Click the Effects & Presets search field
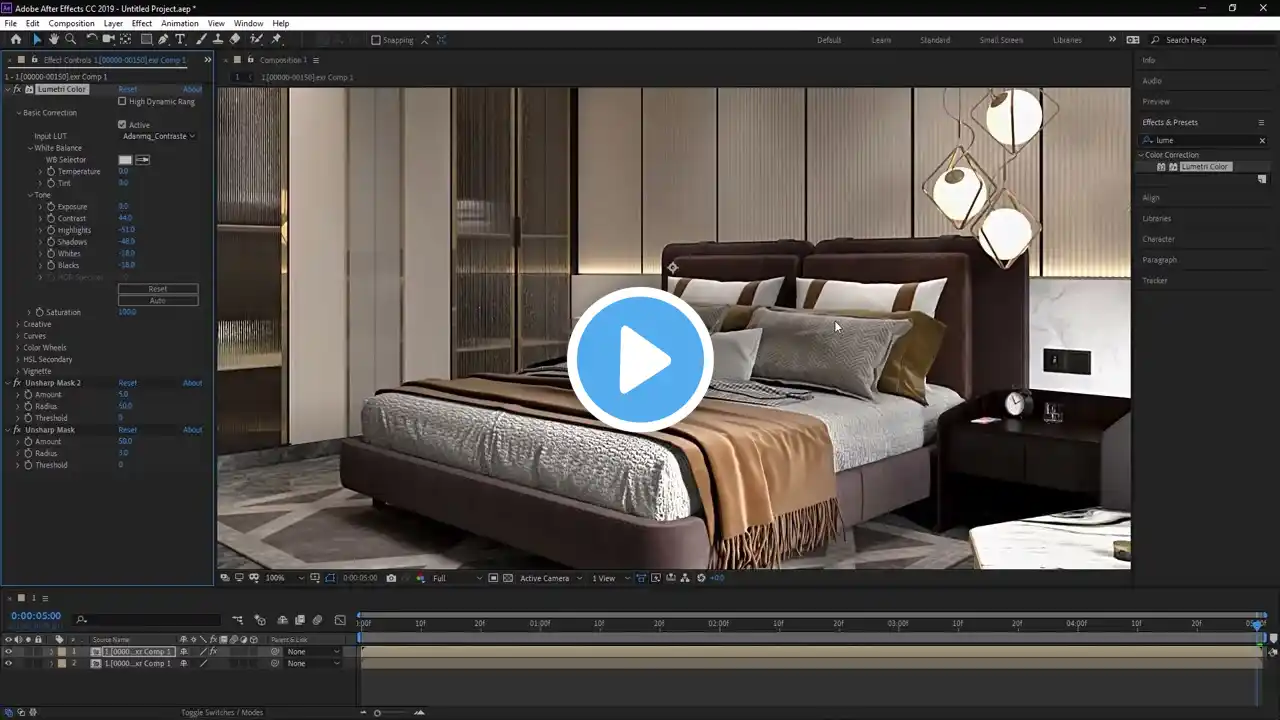This screenshot has height=720, width=1280. pyautogui.click(x=1205, y=140)
